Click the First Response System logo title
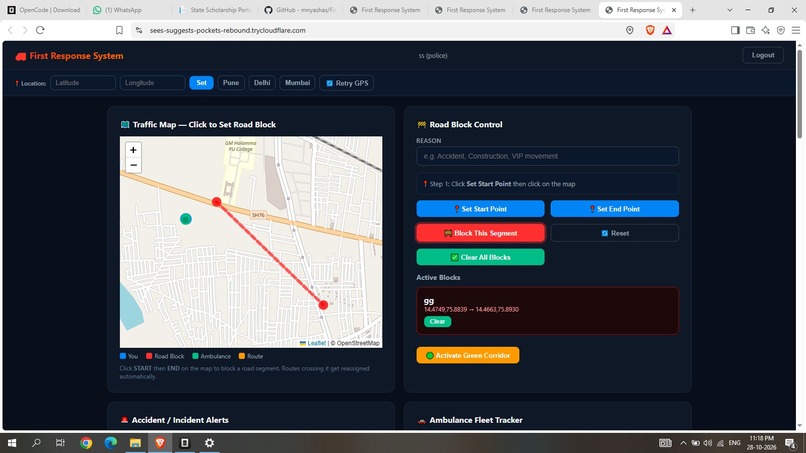This screenshot has height=453, width=806. pos(70,56)
